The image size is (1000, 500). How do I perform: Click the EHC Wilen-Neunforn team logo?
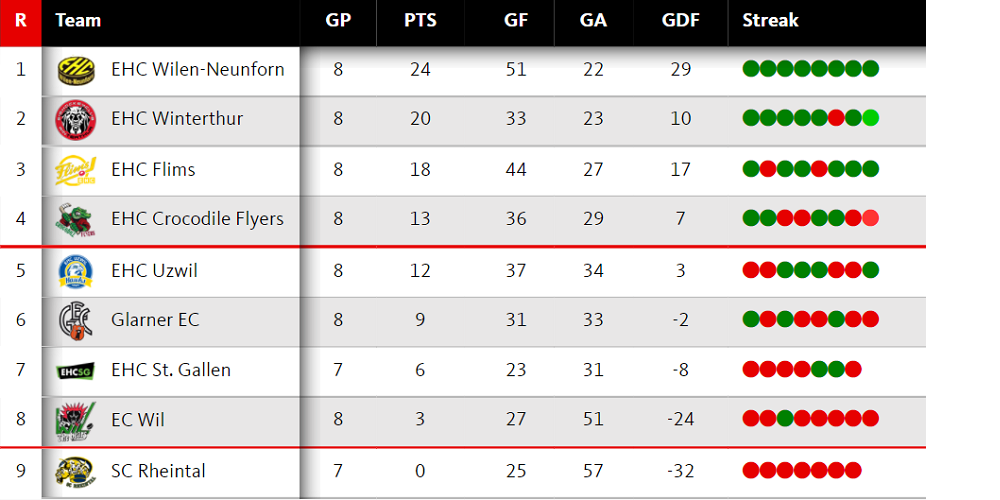click(75, 70)
